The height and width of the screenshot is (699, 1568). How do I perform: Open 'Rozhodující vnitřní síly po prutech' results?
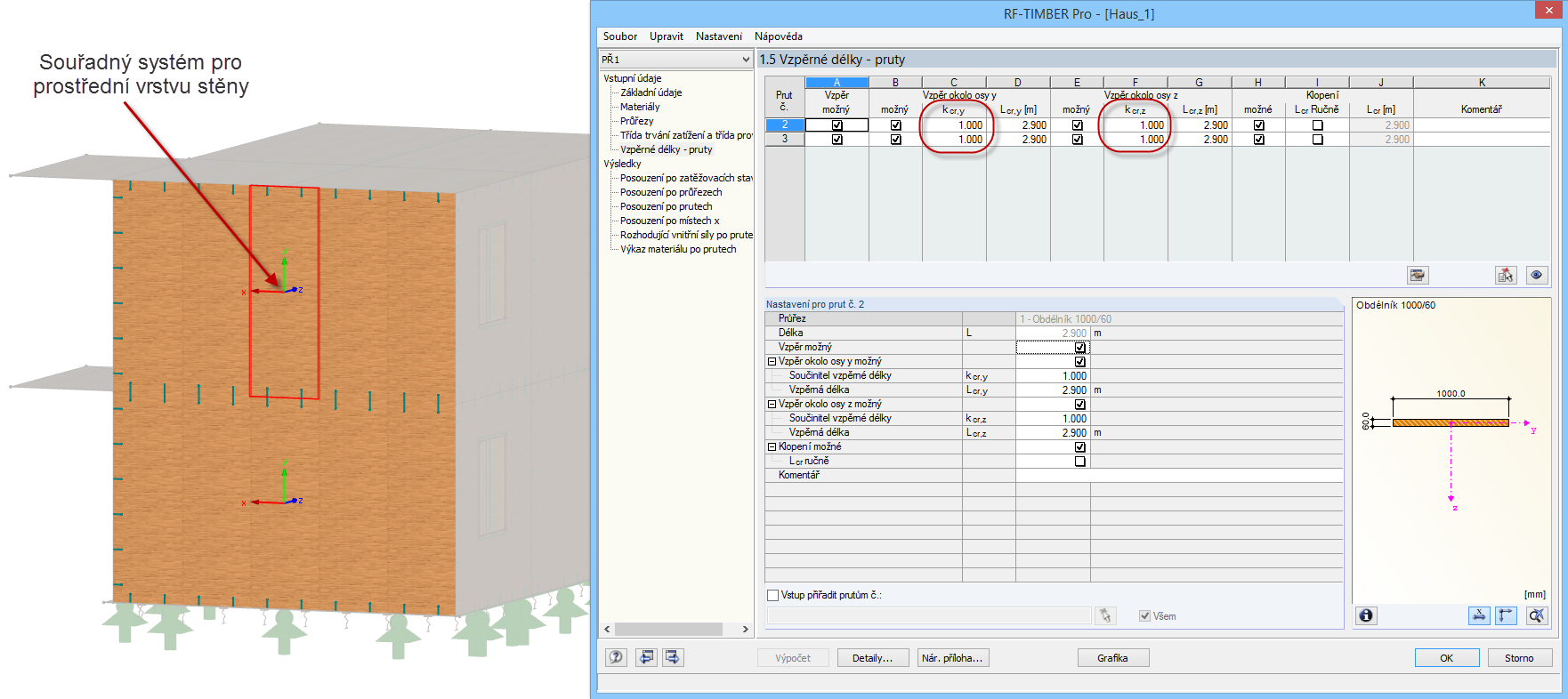click(x=686, y=235)
